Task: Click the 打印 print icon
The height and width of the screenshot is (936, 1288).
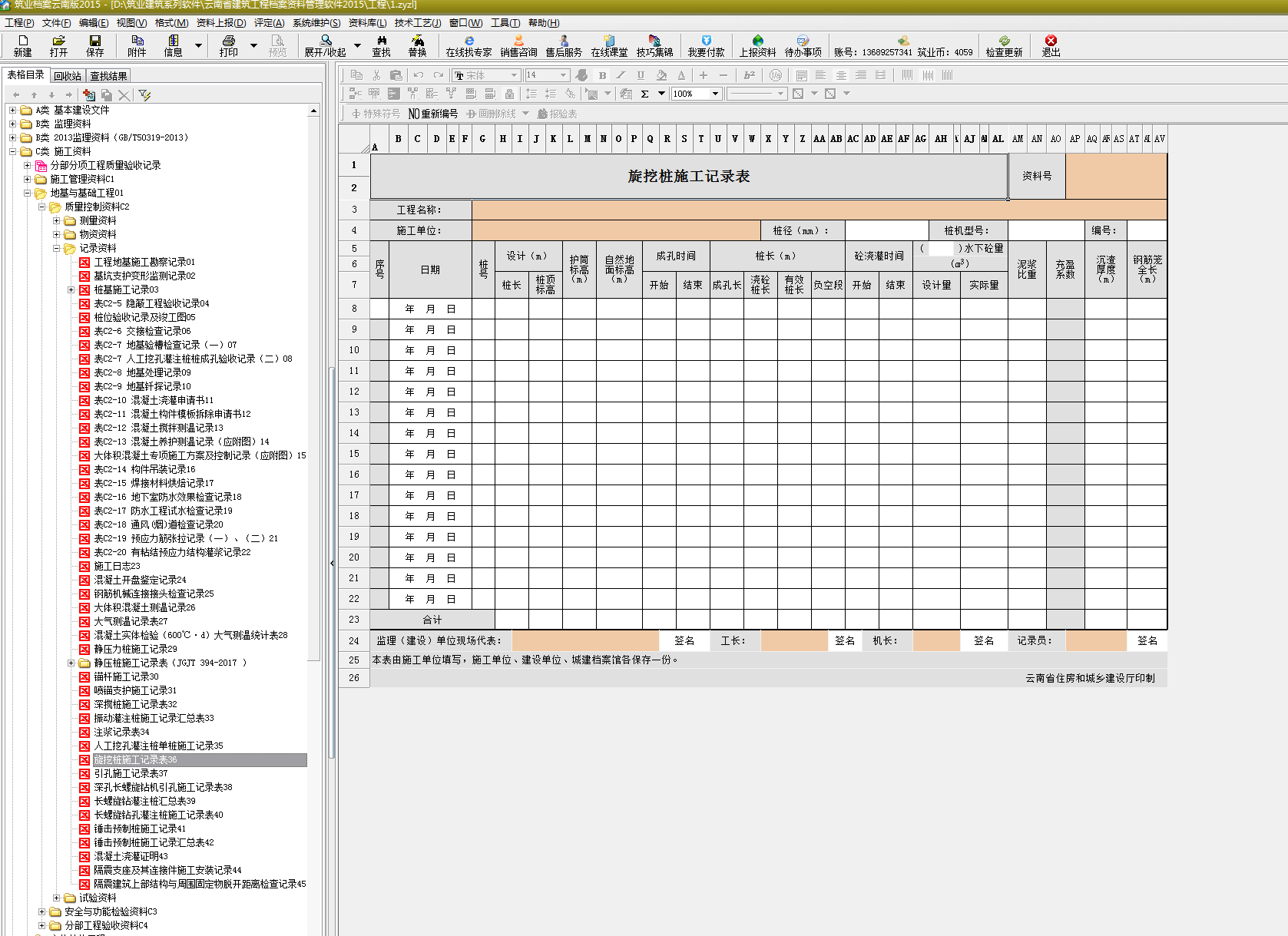Action: click(x=228, y=45)
